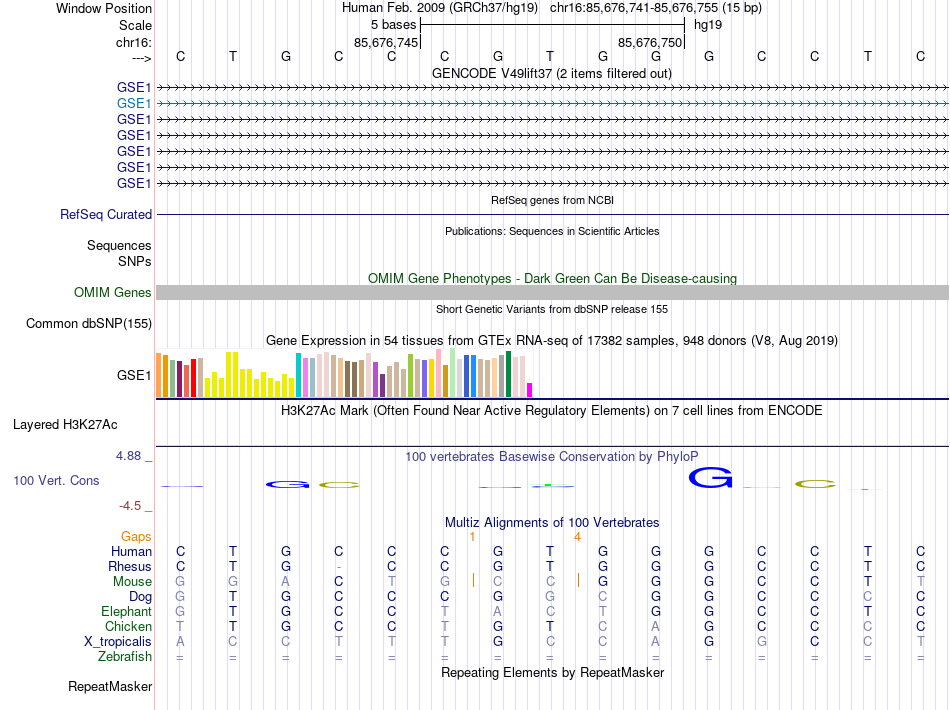This screenshot has width=950, height=710.
Task: Click the magenta bar in GTEx chart
Action: pyautogui.click(x=530, y=390)
